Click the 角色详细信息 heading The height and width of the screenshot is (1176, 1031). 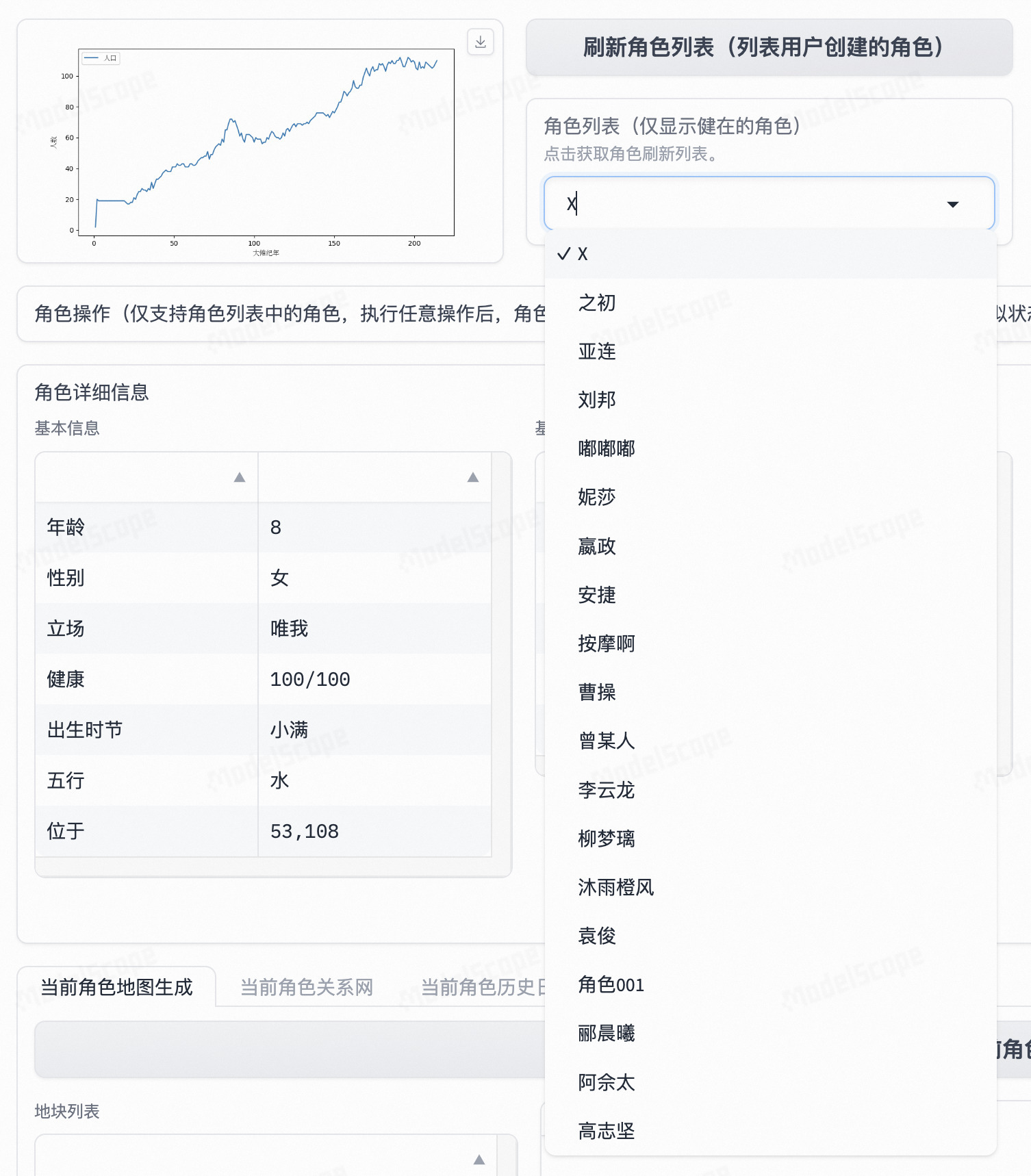pos(92,392)
